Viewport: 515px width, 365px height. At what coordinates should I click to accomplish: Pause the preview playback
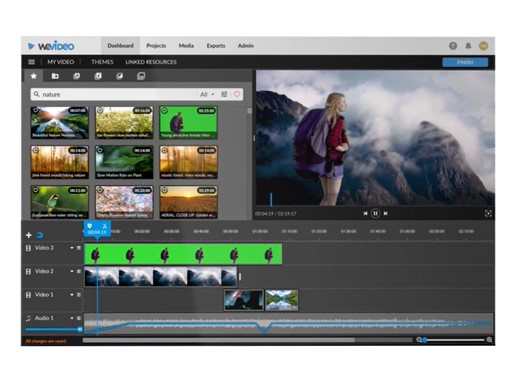tap(375, 213)
